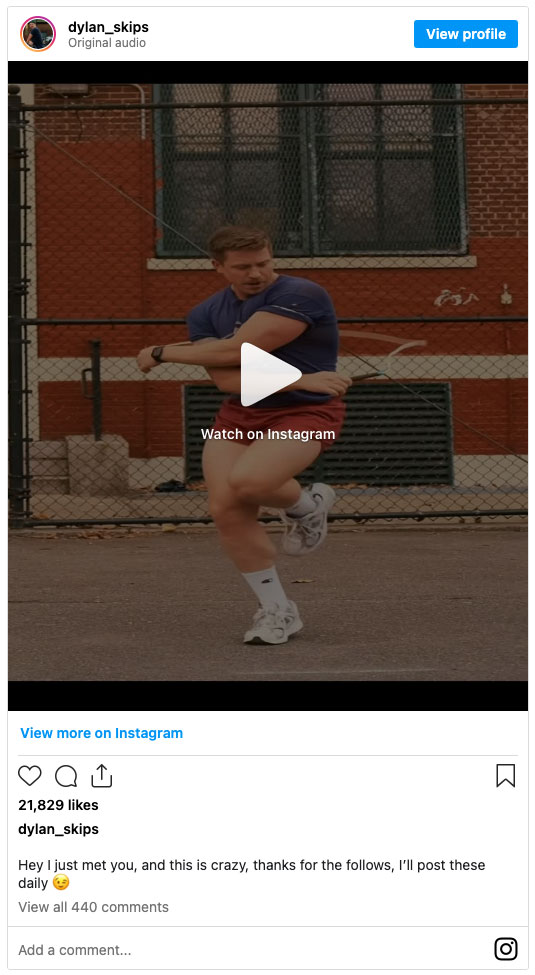535x975 pixels.
Task: Open Original audio link
Action: [x=107, y=43]
